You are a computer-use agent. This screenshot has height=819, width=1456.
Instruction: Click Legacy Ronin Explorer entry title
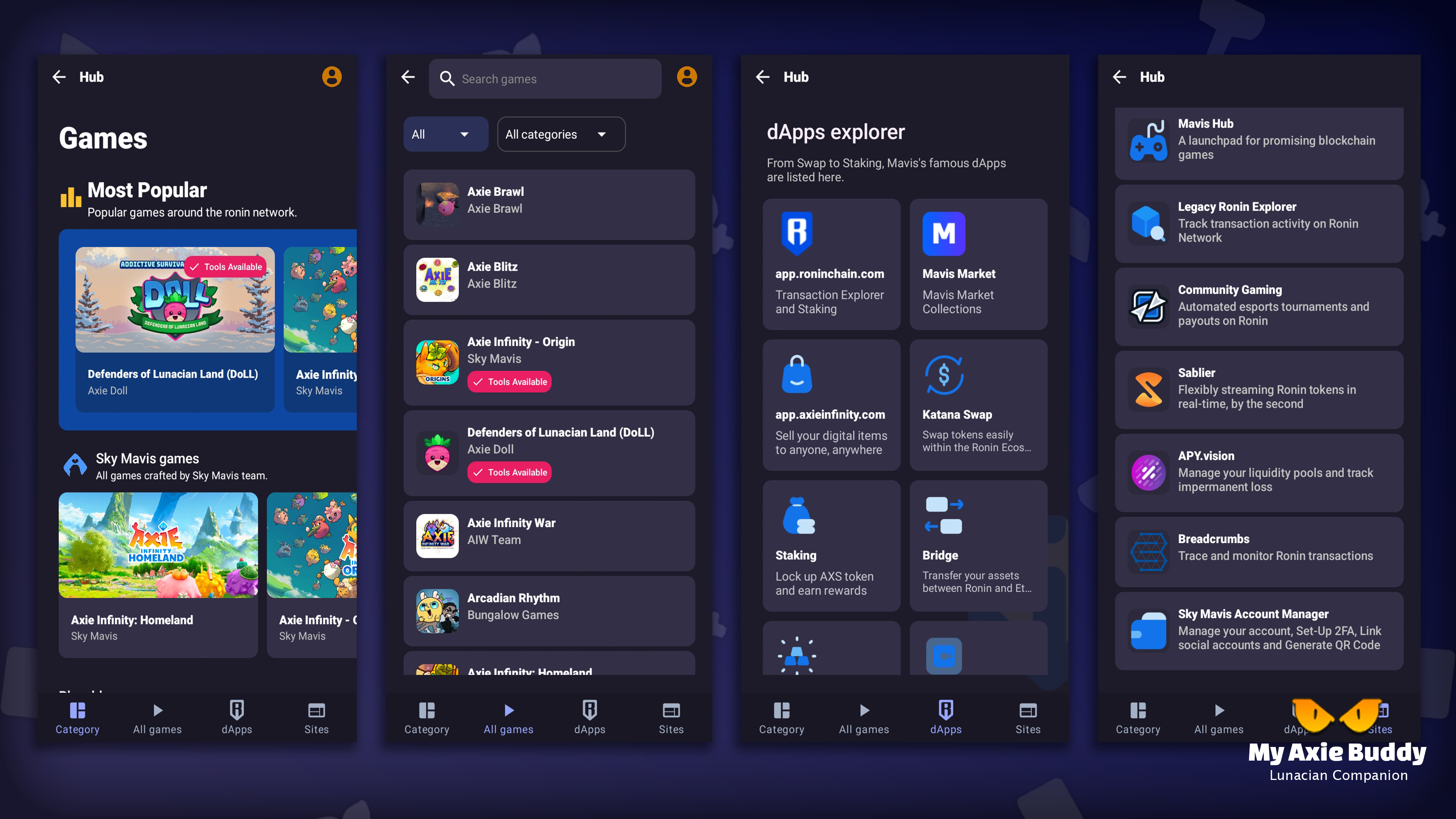pos(1237,206)
